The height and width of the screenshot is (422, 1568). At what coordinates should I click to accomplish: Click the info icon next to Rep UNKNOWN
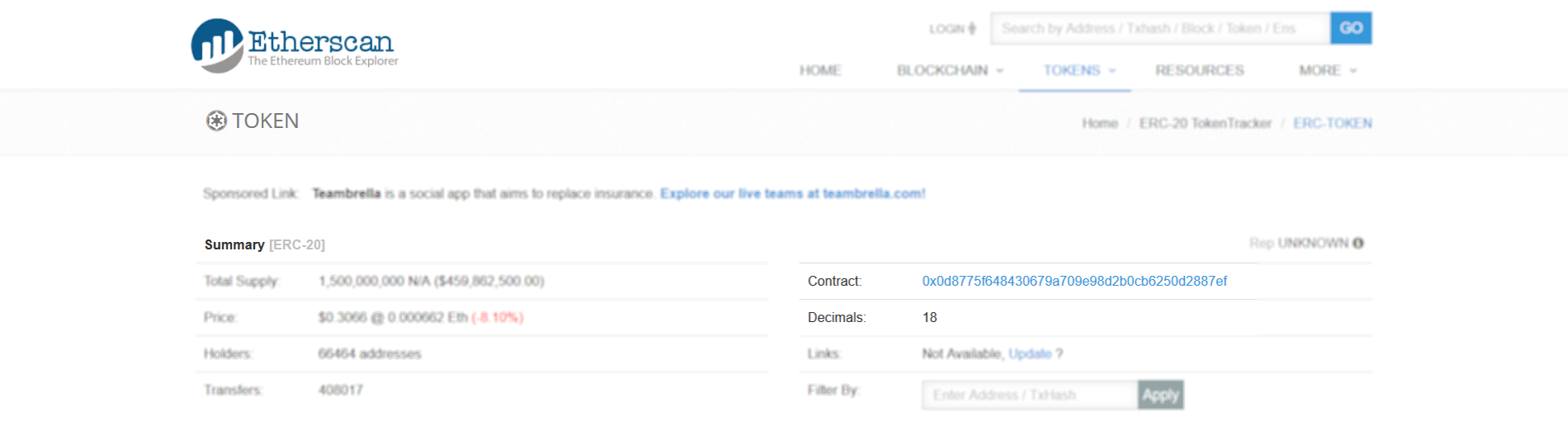[x=1358, y=244]
